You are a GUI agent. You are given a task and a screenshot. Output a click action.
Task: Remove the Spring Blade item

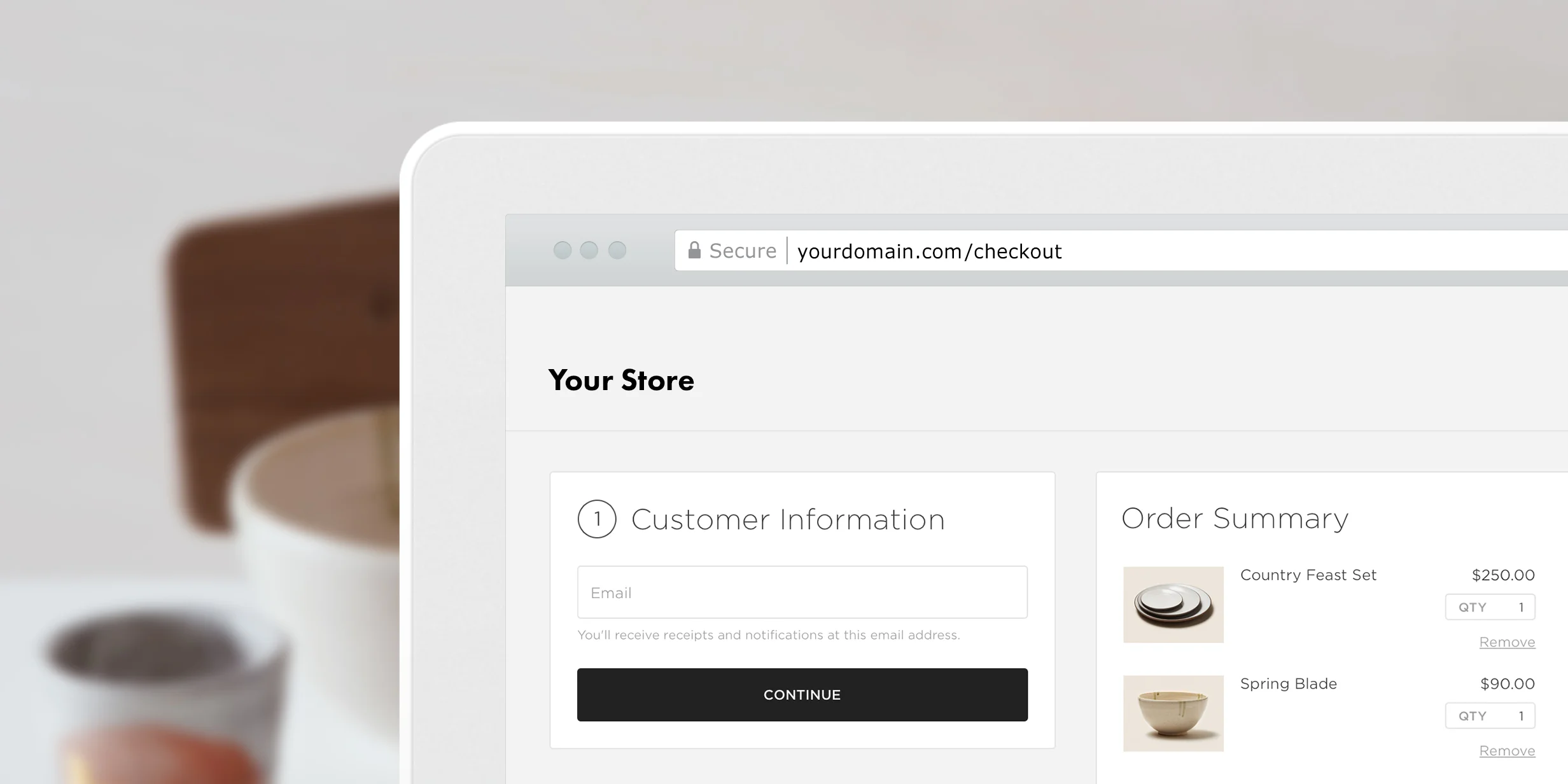[x=1507, y=751]
